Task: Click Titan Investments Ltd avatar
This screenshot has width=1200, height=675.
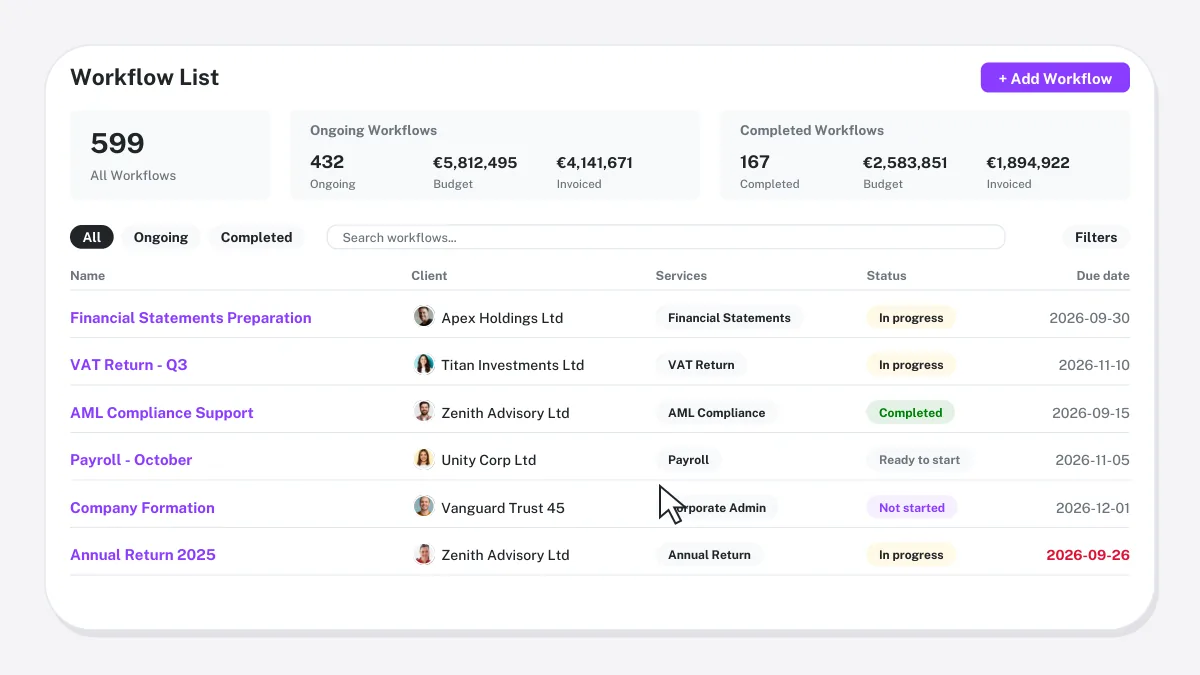Action: coord(424,364)
